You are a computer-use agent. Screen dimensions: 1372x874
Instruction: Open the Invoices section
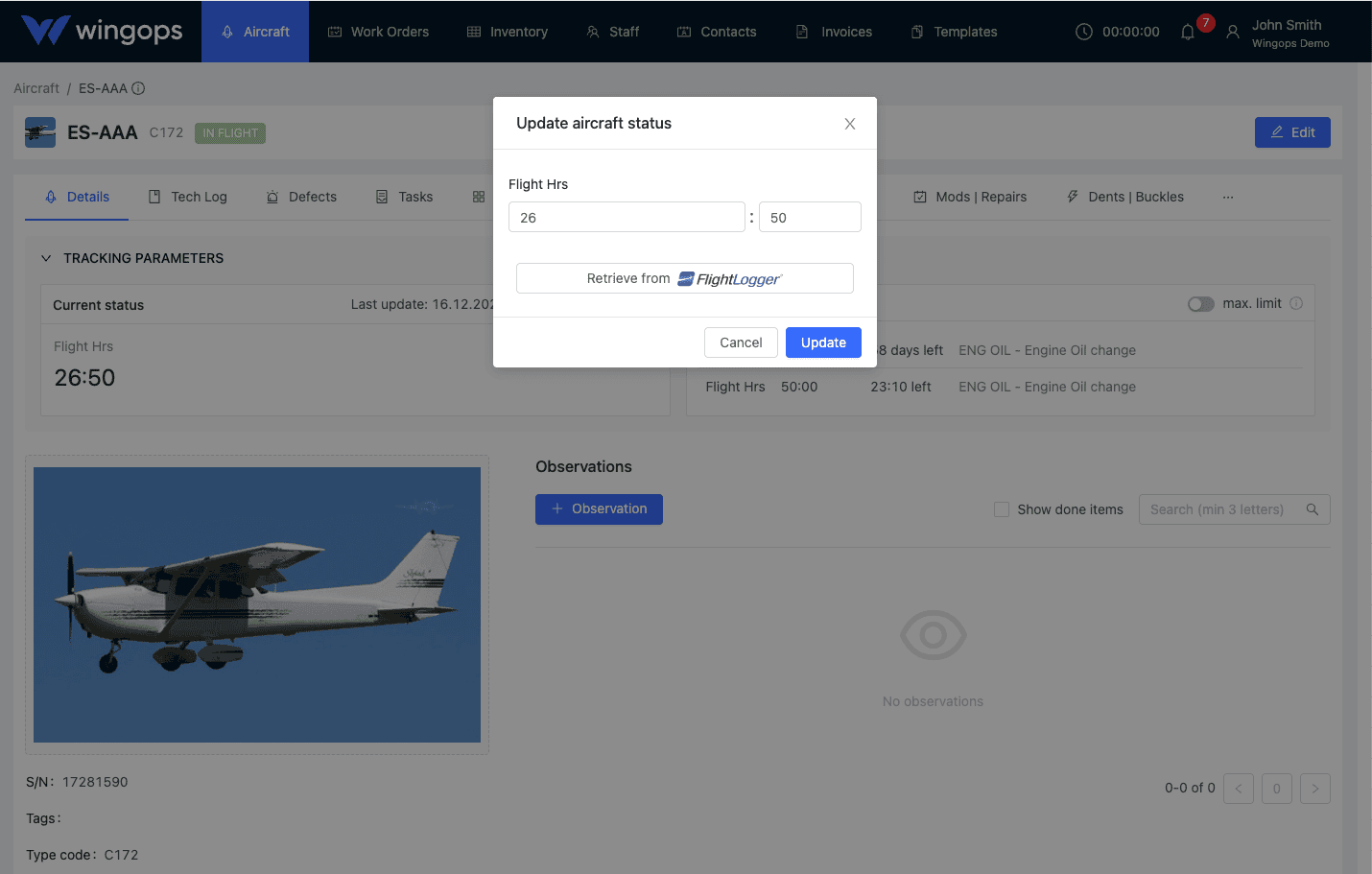click(833, 31)
